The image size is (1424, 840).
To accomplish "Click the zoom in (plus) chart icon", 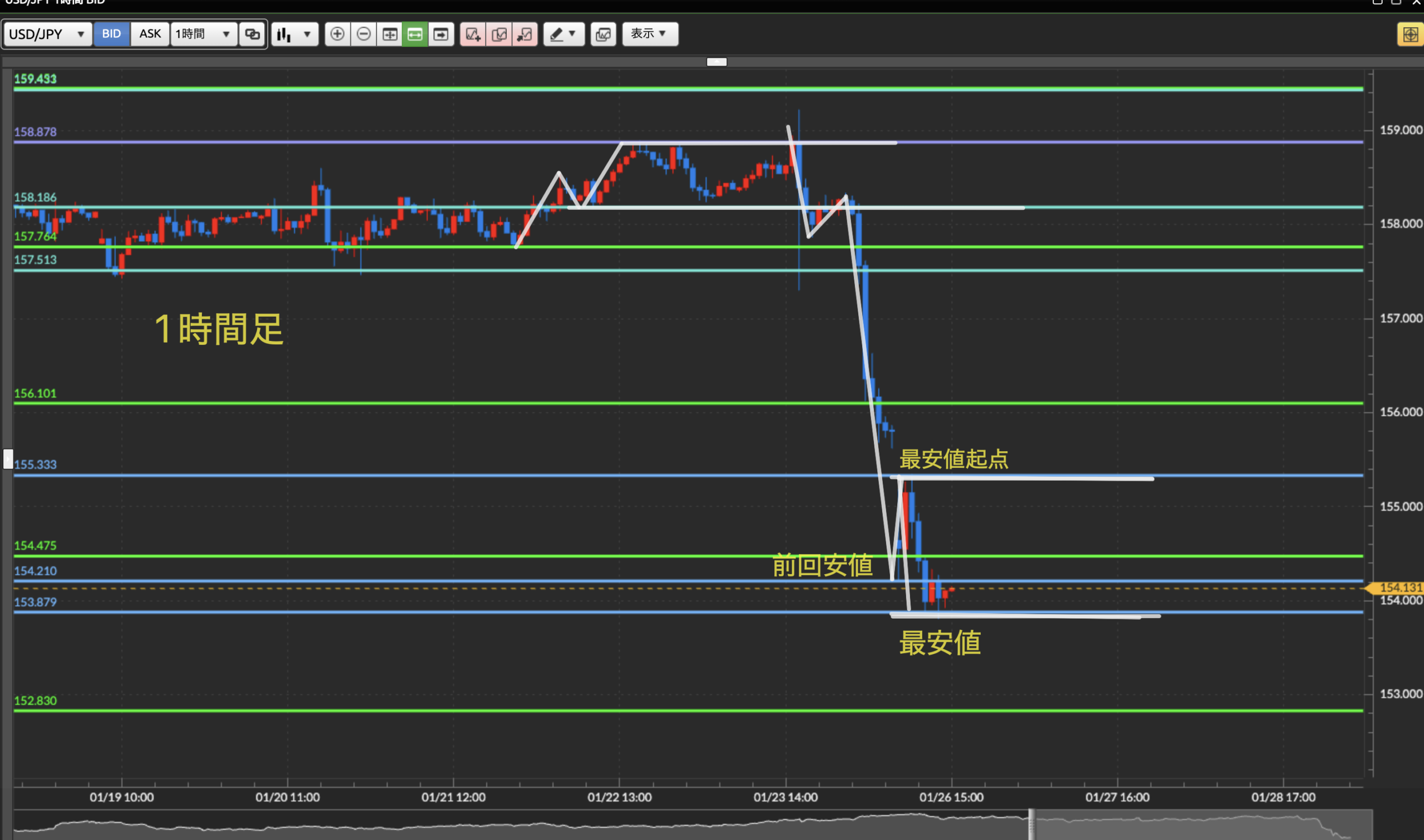I will tap(337, 34).
